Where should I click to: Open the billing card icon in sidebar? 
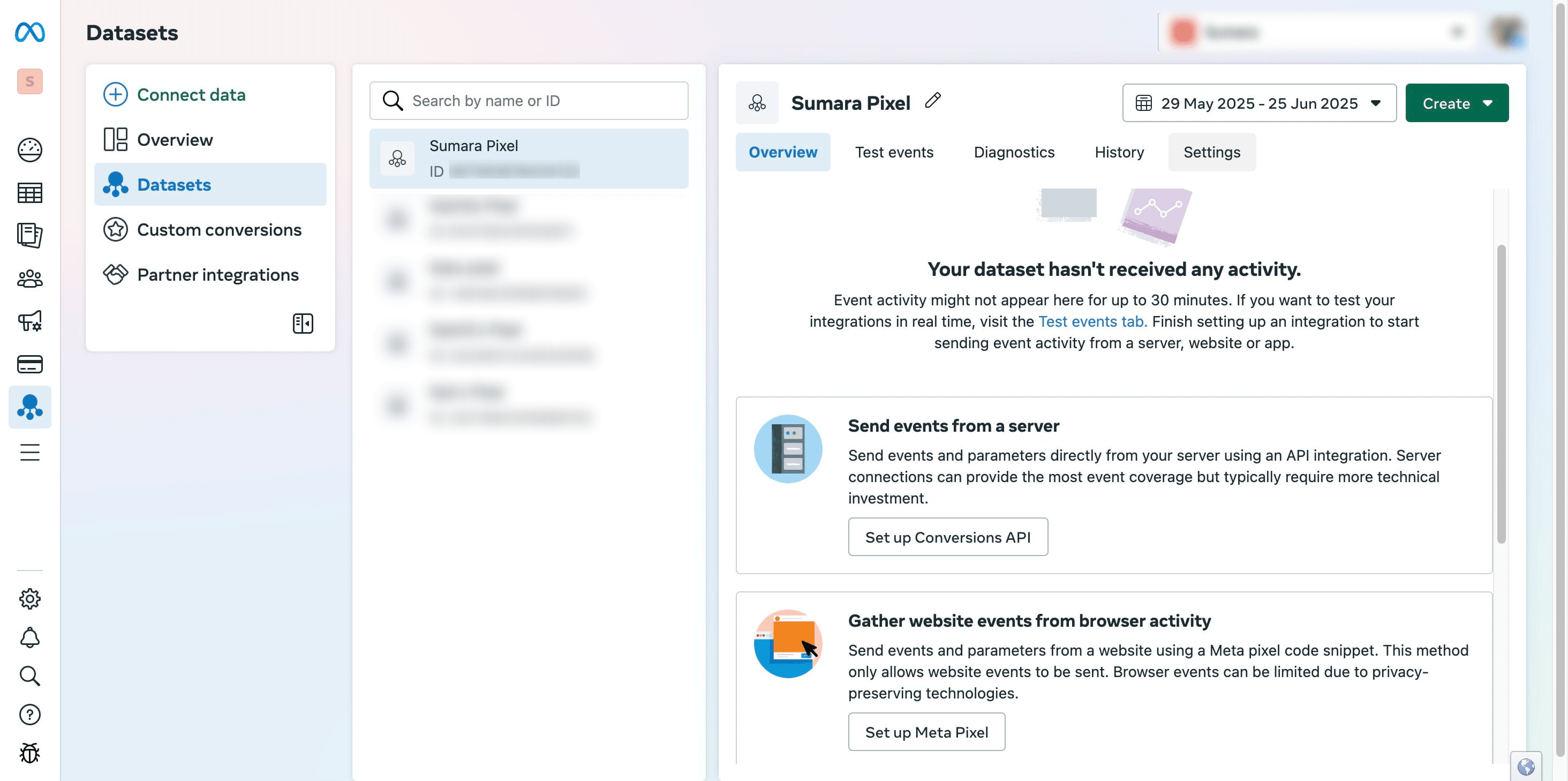(30, 364)
